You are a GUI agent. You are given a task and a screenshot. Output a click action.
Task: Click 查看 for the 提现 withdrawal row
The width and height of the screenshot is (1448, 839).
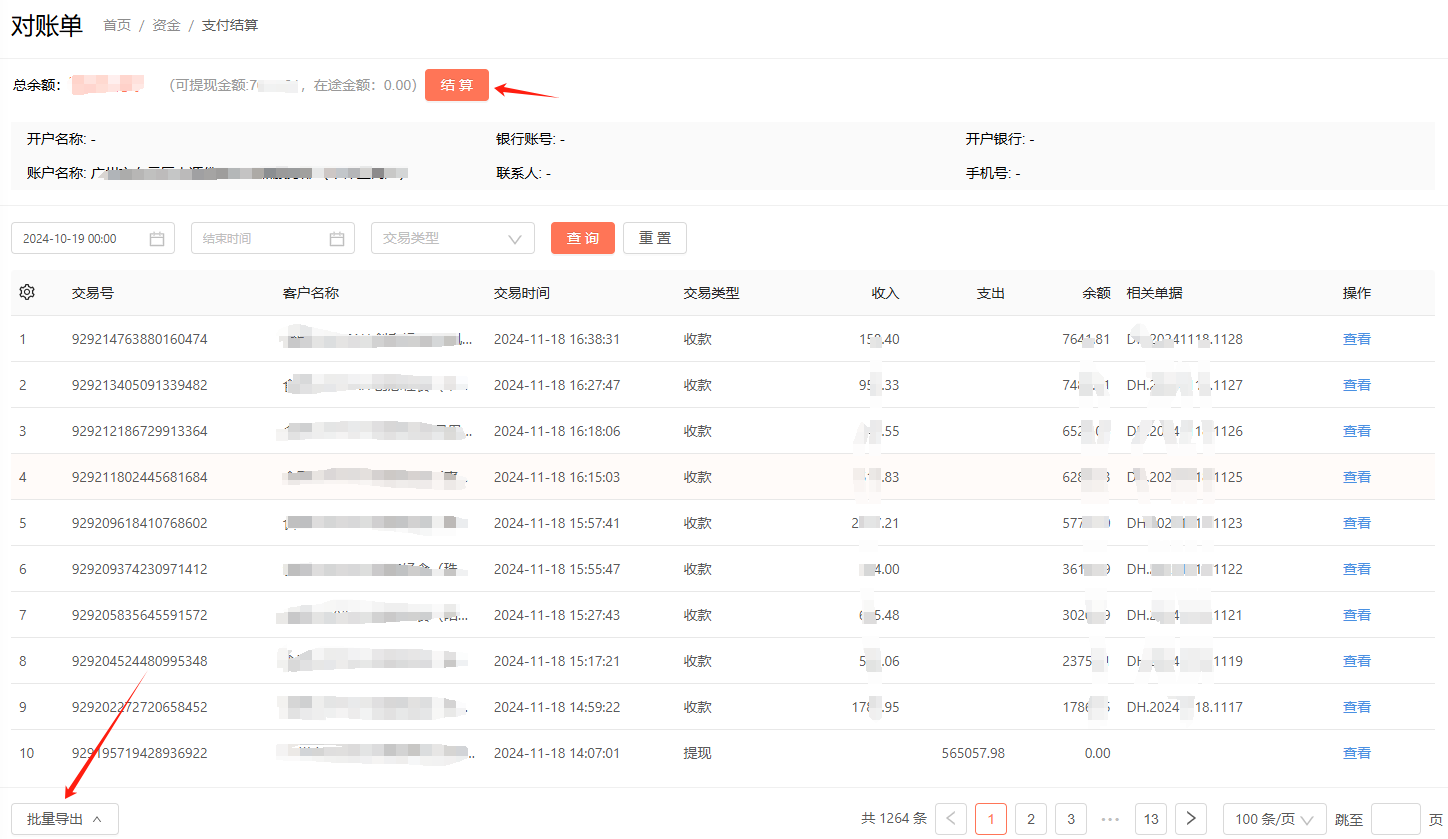[1357, 753]
